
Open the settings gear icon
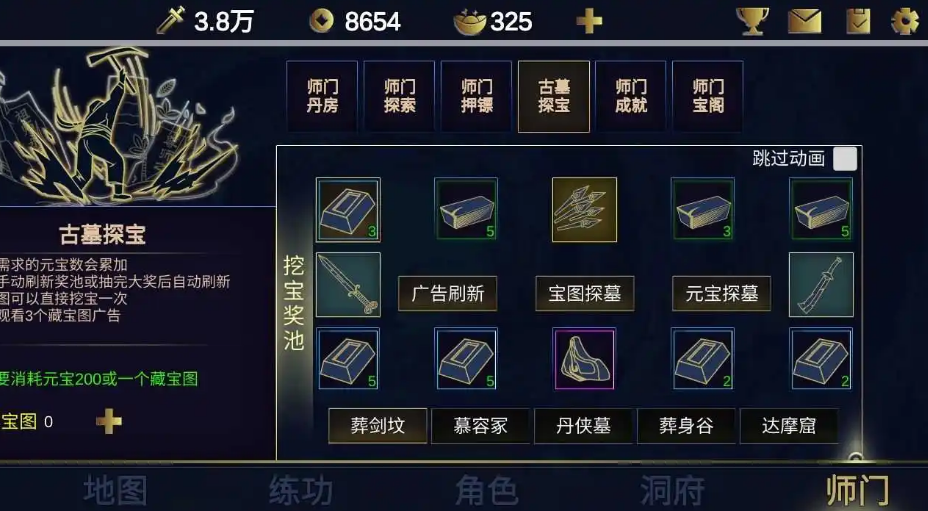(905, 21)
